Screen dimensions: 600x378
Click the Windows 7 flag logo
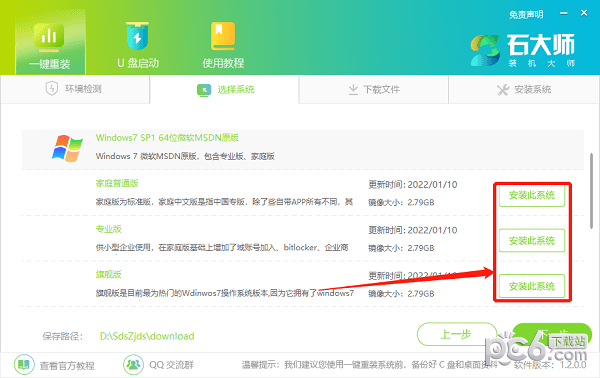(x=67, y=148)
